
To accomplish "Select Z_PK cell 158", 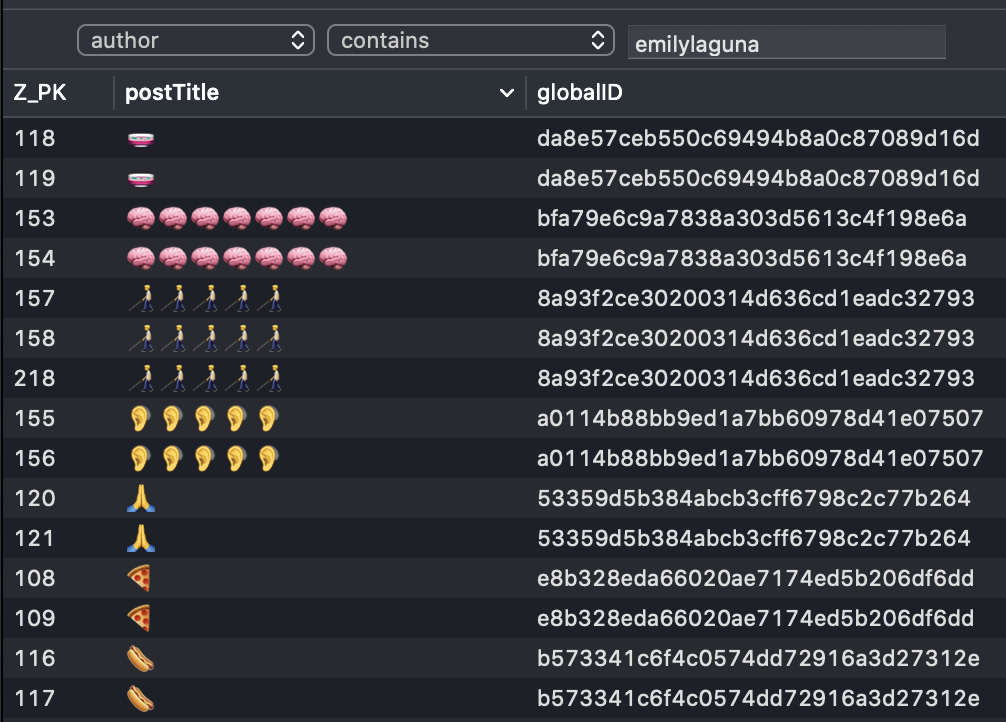I will [x=35, y=338].
